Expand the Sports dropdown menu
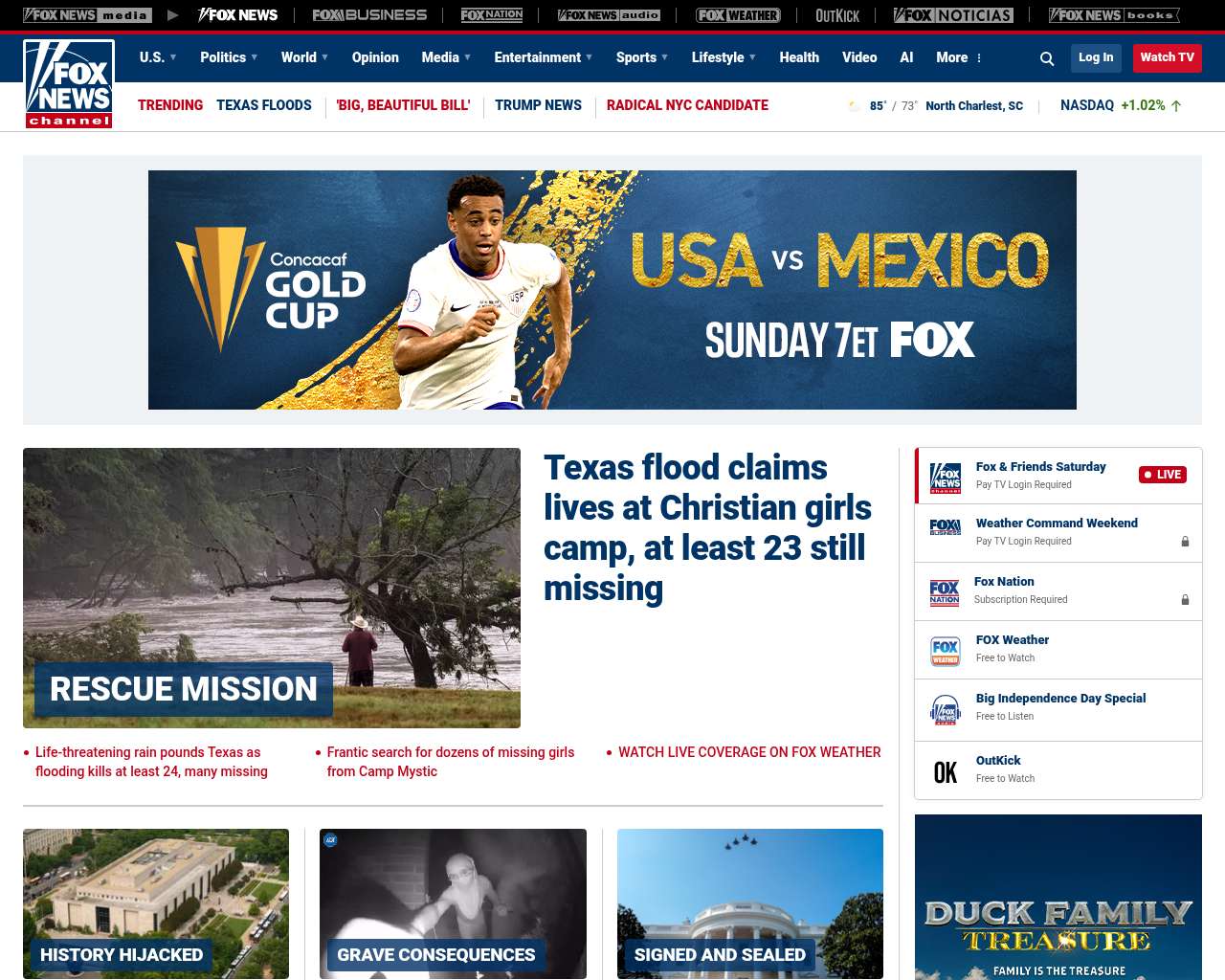 [642, 57]
